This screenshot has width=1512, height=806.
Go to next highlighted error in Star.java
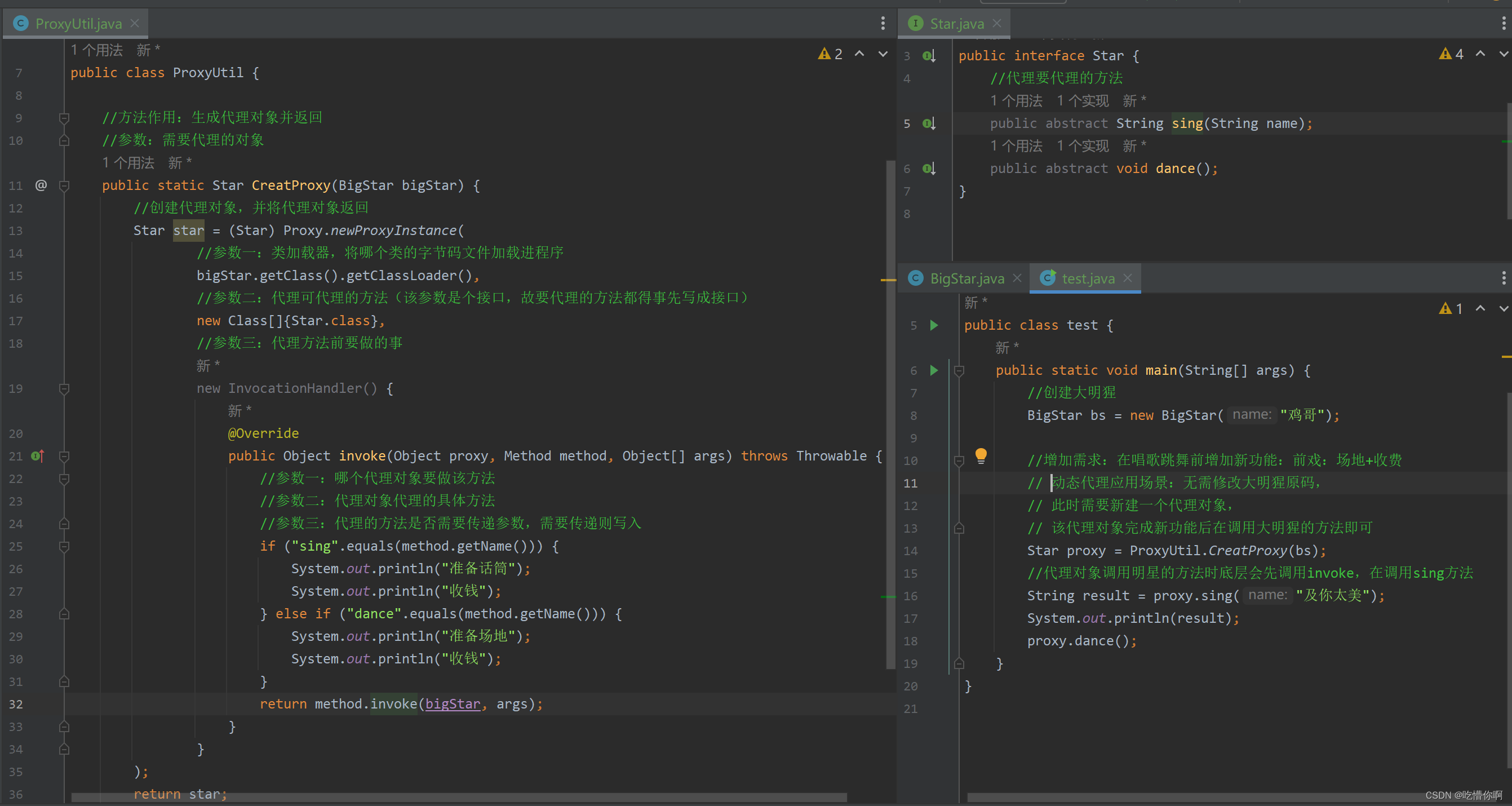[x=1504, y=54]
